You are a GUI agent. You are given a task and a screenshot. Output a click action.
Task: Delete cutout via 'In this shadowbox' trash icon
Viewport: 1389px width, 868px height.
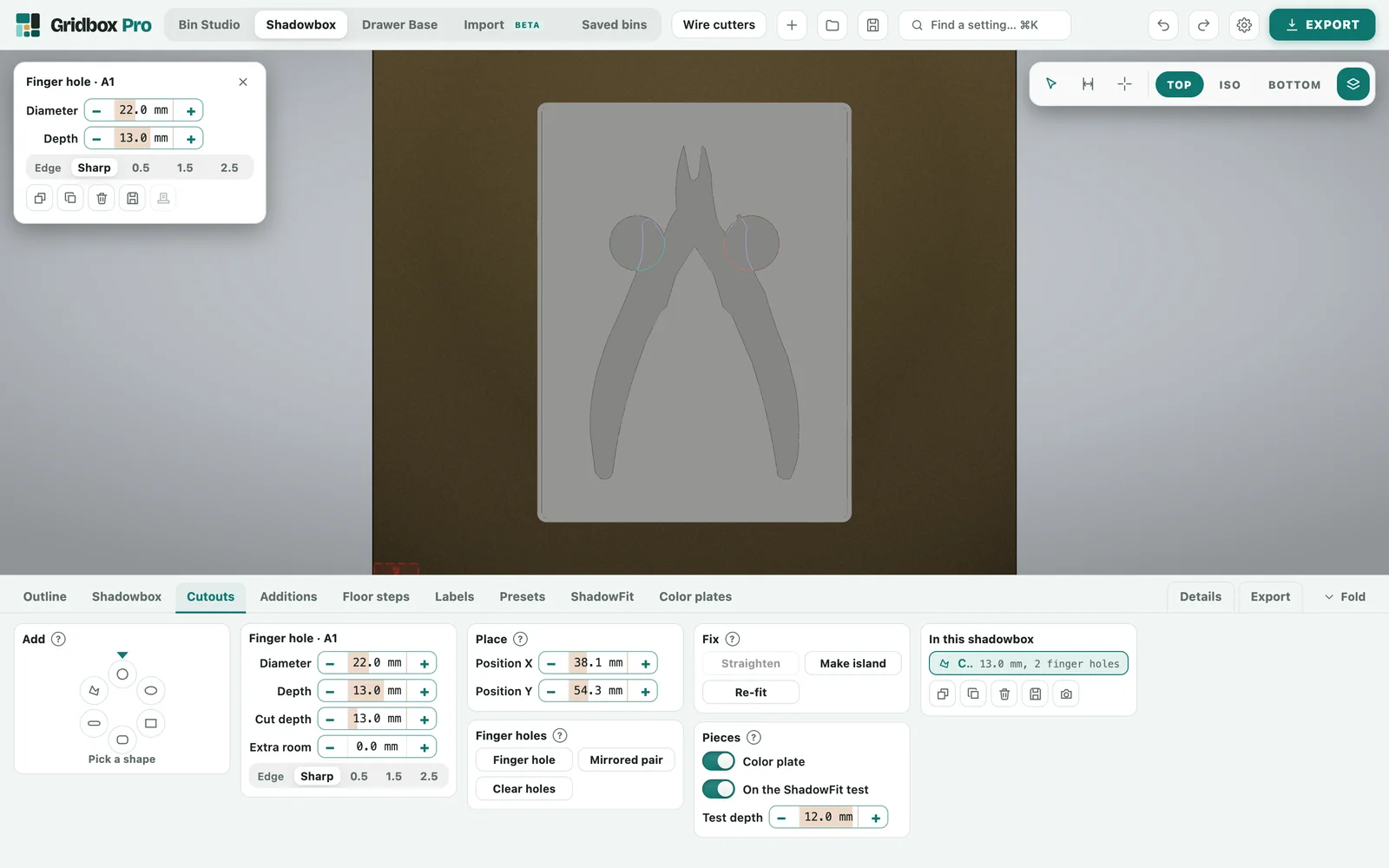(x=1004, y=694)
